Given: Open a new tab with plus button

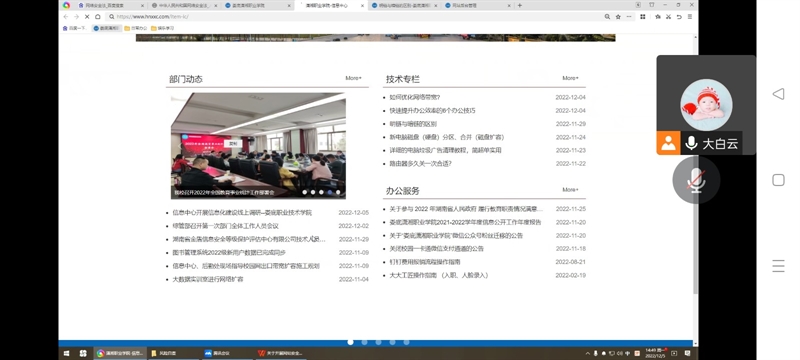Looking at the screenshot, I should point(519,5).
